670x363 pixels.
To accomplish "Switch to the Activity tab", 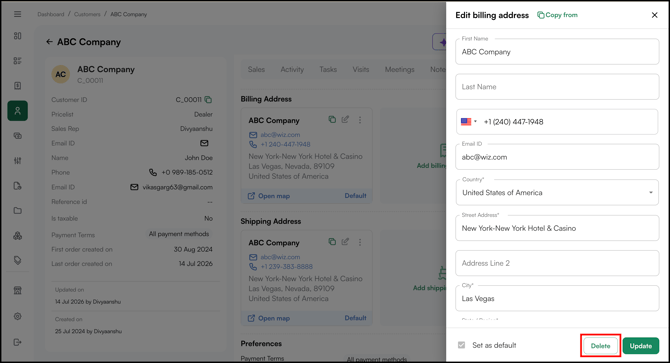I will (x=292, y=70).
